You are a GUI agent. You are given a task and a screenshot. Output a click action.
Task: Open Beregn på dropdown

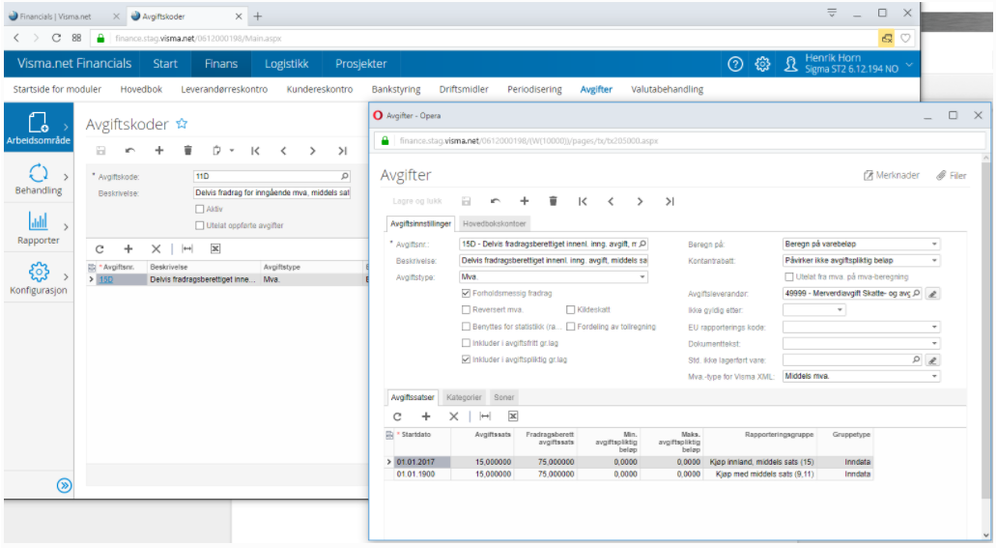(x=934, y=244)
